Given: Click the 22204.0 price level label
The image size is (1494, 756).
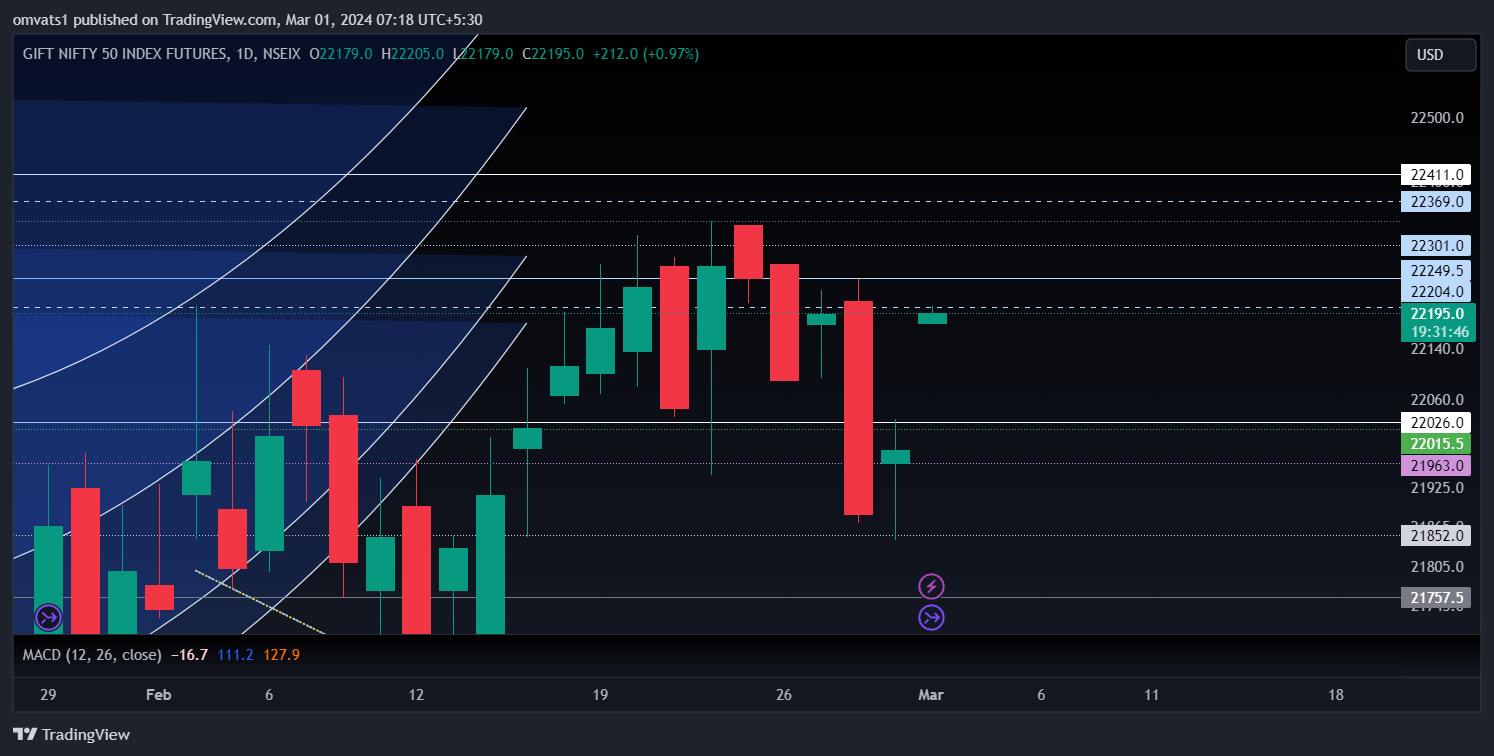Looking at the screenshot, I should [1436, 291].
